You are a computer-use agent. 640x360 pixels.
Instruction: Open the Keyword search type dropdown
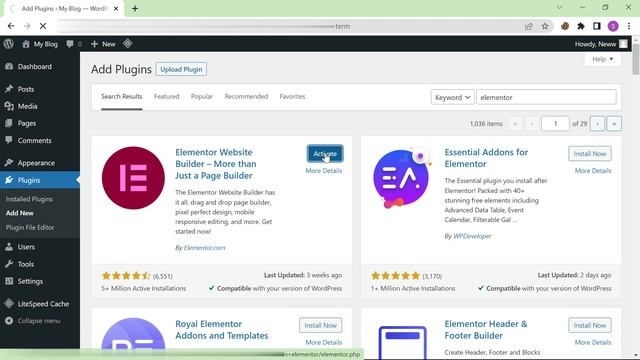click(x=453, y=97)
